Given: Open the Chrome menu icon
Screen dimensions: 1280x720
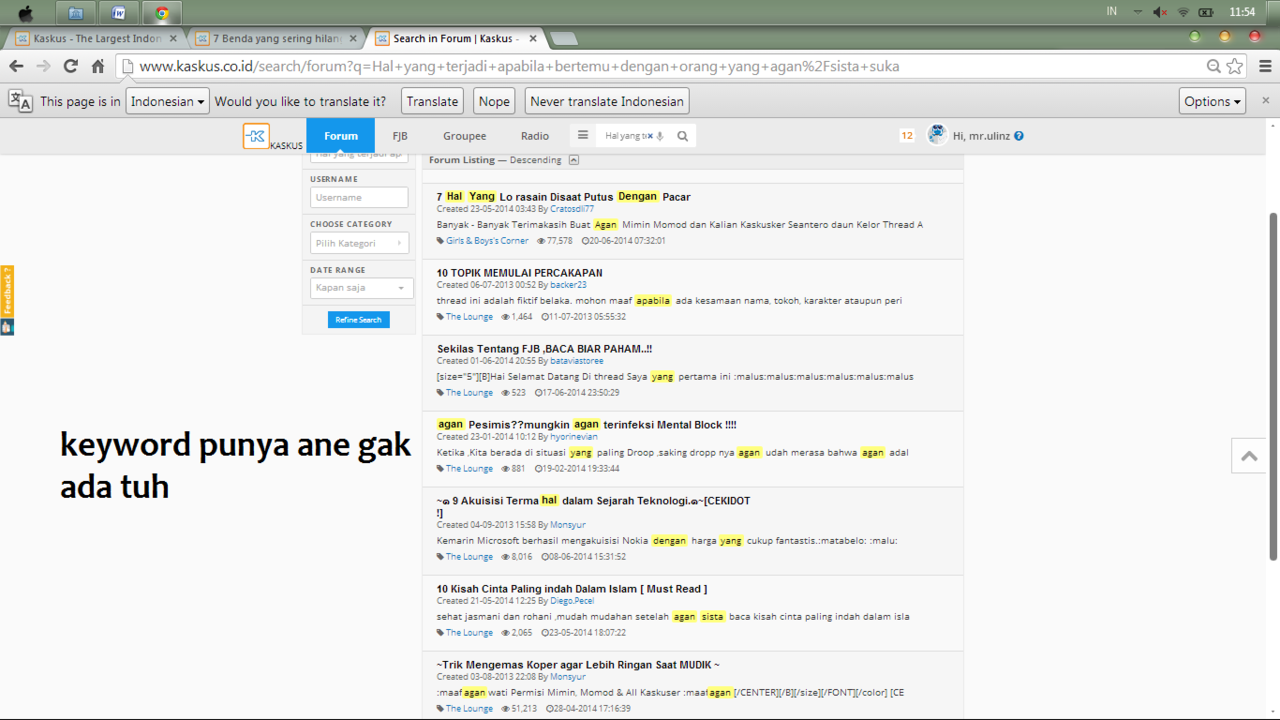Looking at the screenshot, I should (1265, 66).
